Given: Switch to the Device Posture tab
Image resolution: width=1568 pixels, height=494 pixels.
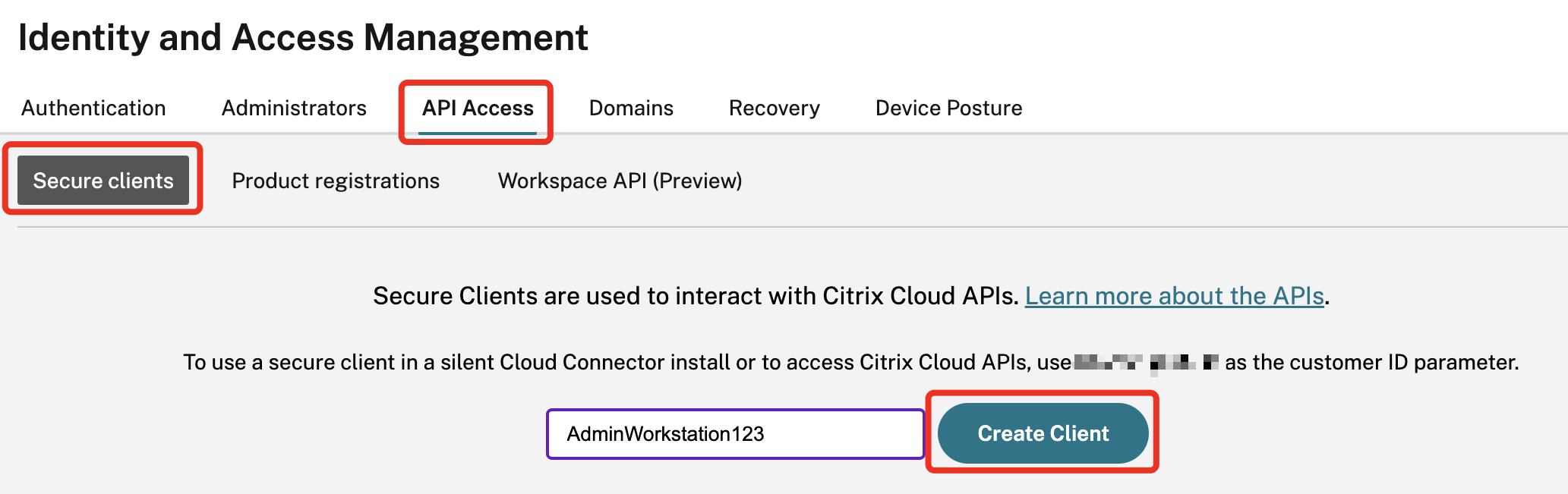Looking at the screenshot, I should point(948,108).
